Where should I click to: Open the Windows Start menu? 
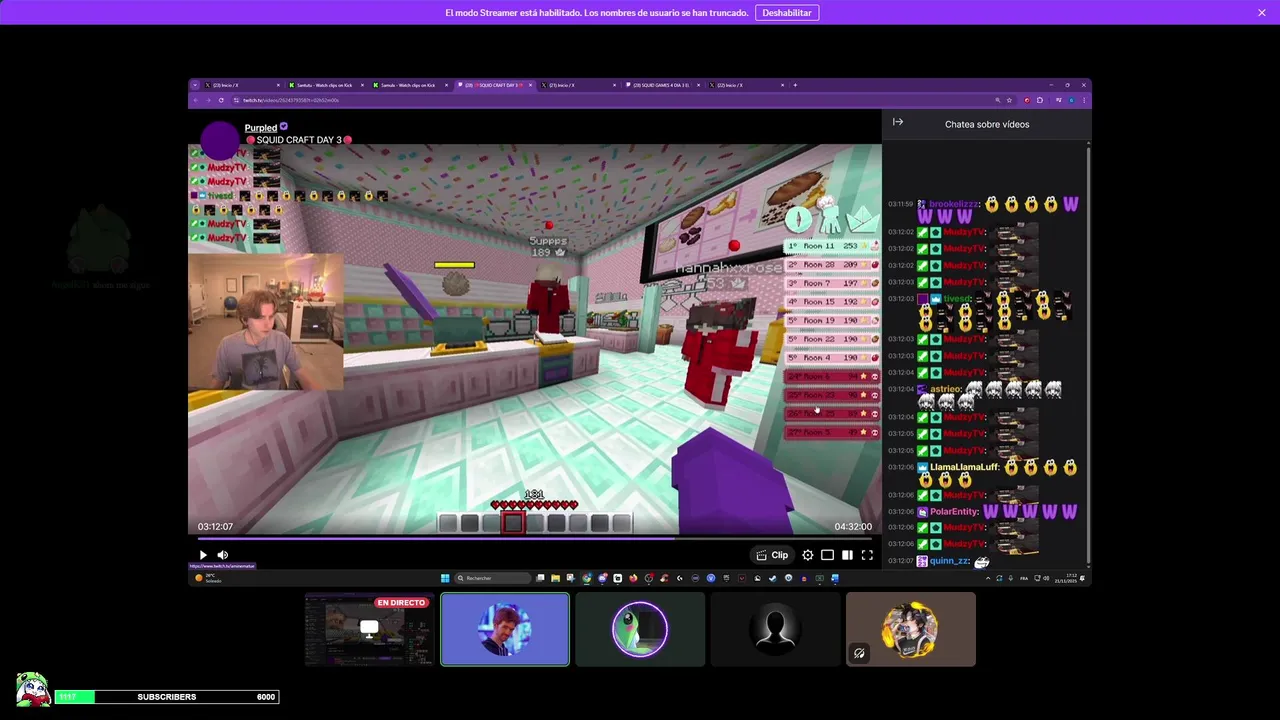(445, 578)
